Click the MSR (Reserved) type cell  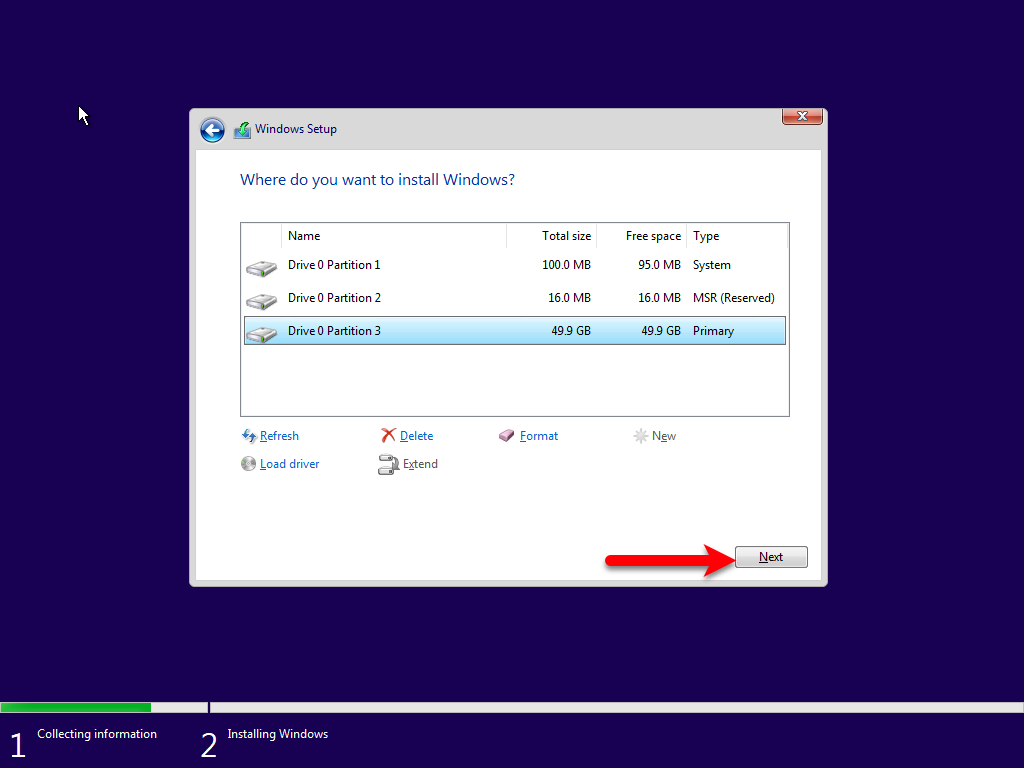(733, 298)
